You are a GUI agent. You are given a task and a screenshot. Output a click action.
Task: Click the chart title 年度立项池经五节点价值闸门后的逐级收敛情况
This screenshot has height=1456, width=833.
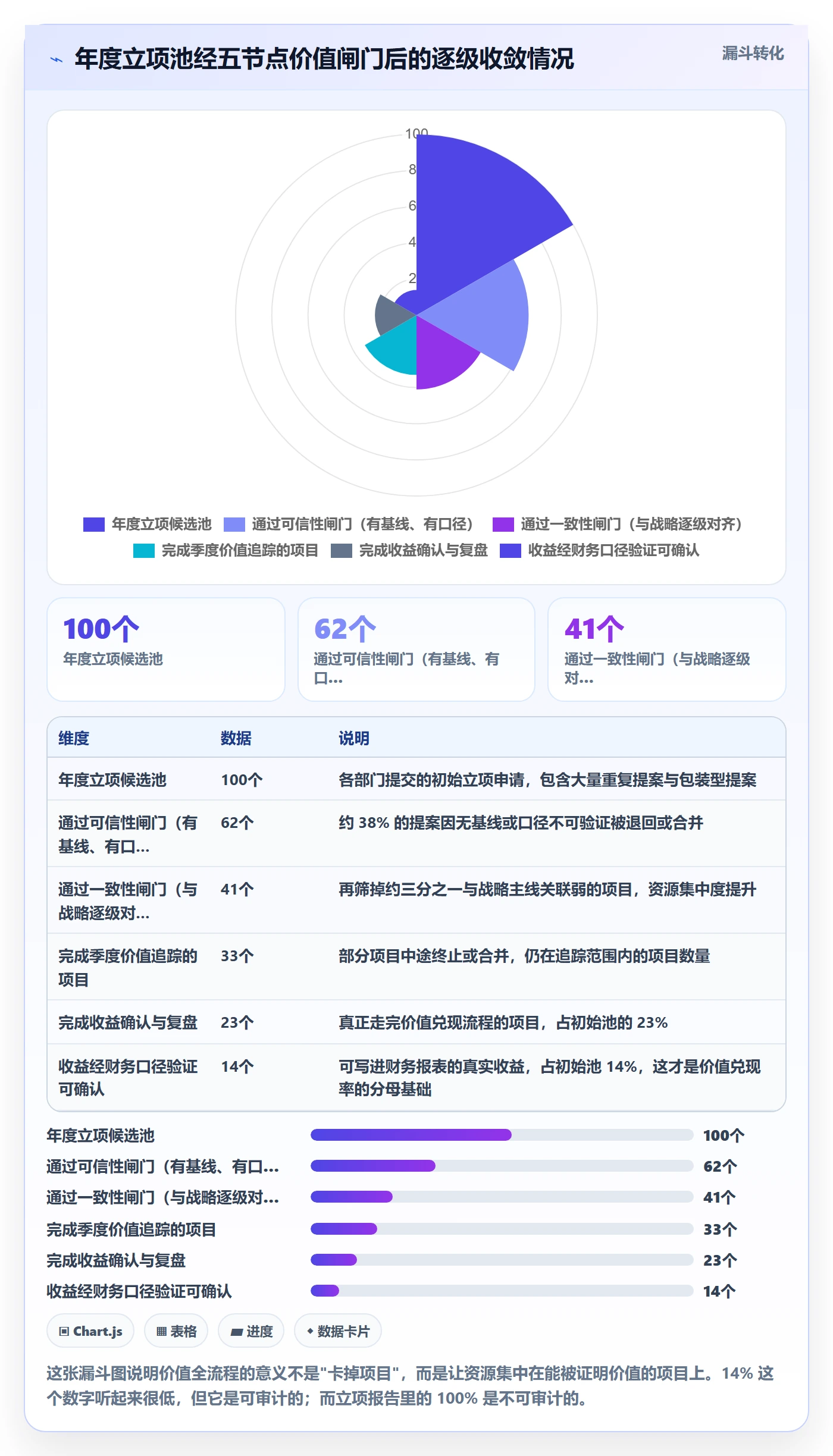324,59
